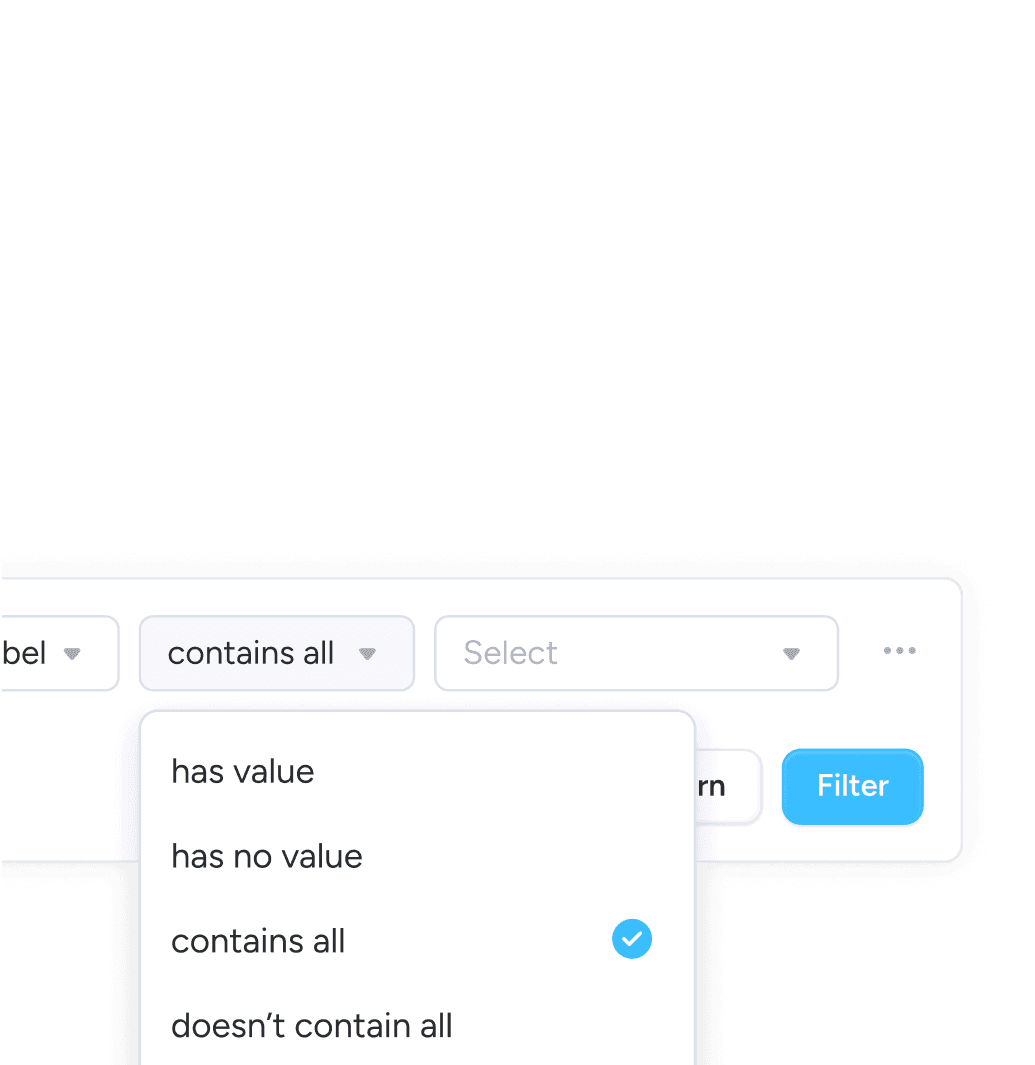Choose the "has value" condition

point(243,772)
